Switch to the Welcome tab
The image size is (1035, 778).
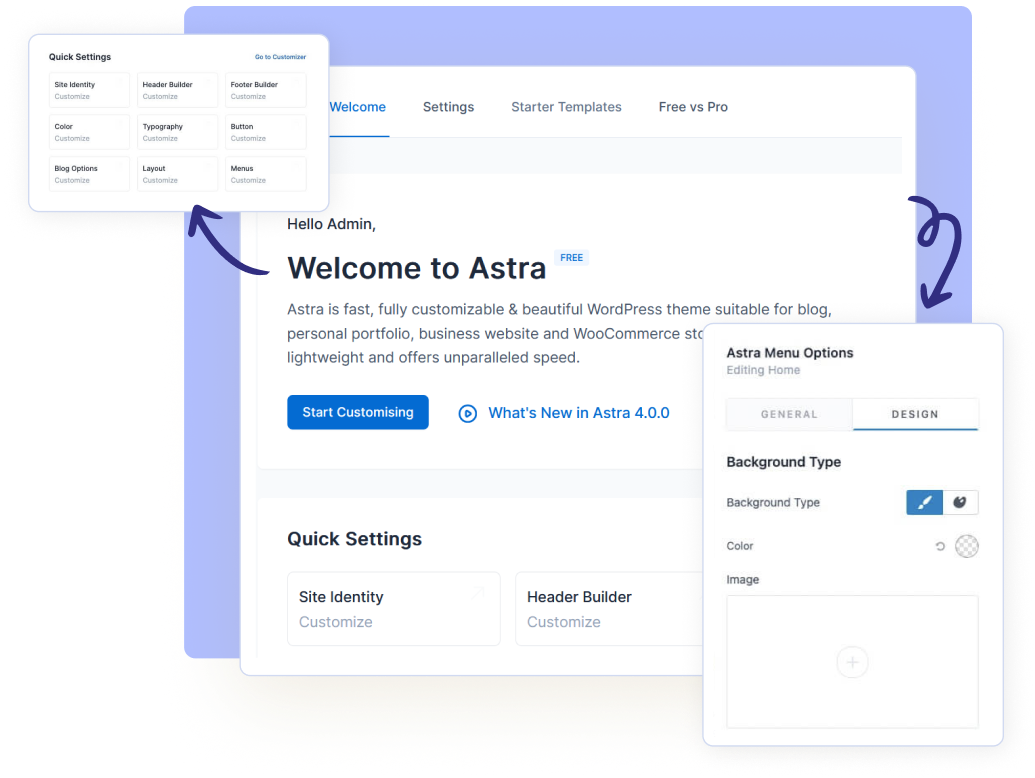[358, 107]
